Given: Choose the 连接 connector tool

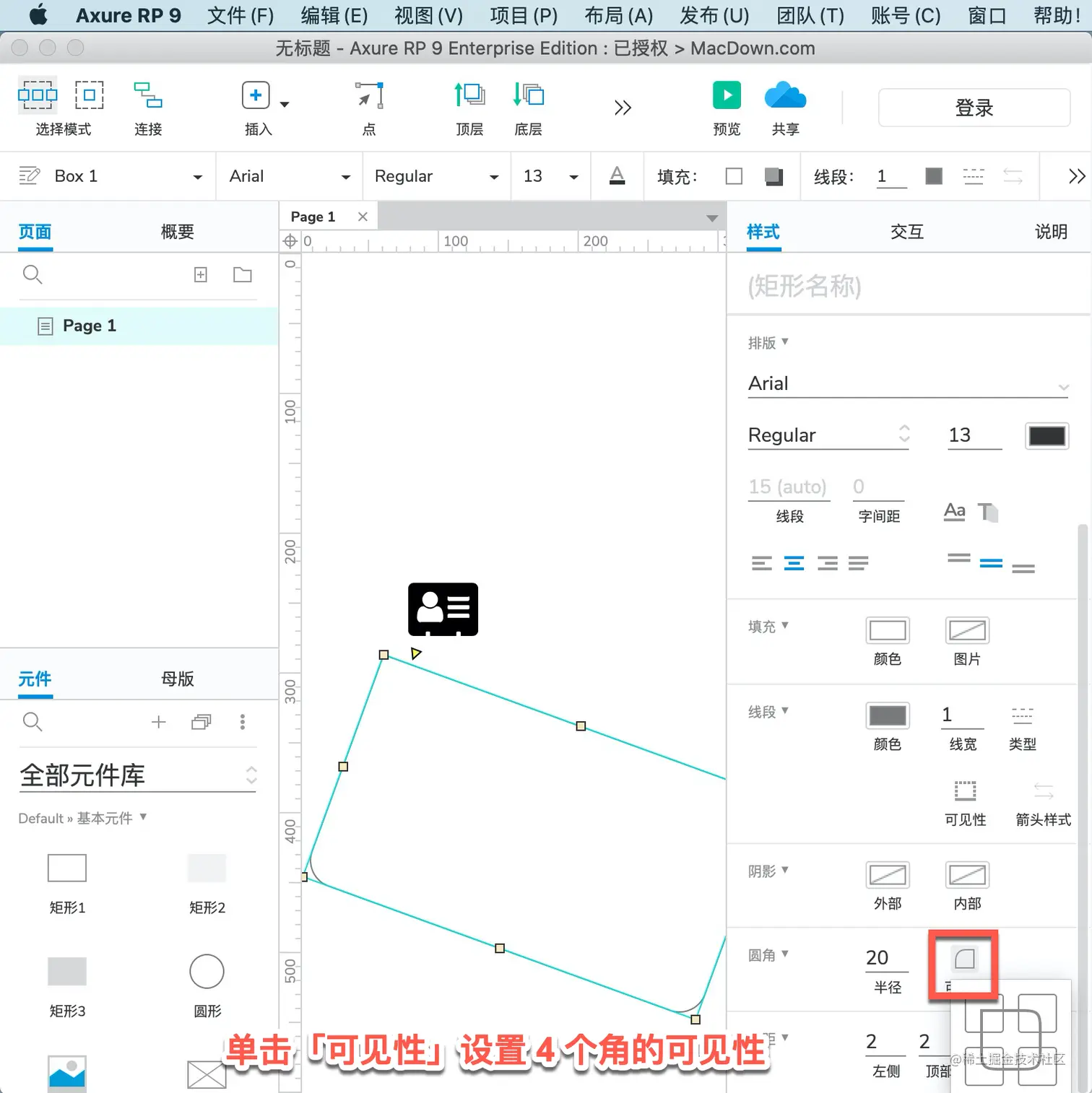Looking at the screenshot, I should (x=148, y=95).
